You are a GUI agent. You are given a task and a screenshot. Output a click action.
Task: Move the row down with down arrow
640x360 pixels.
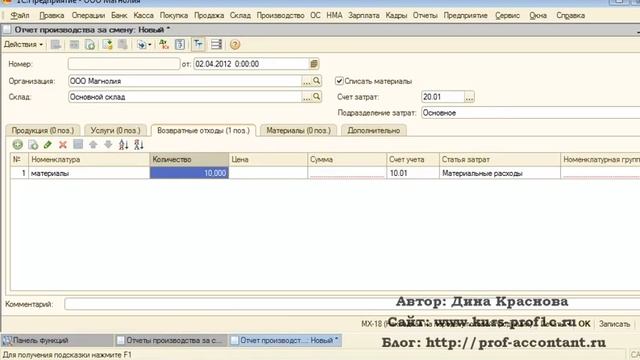[x=108, y=144]
